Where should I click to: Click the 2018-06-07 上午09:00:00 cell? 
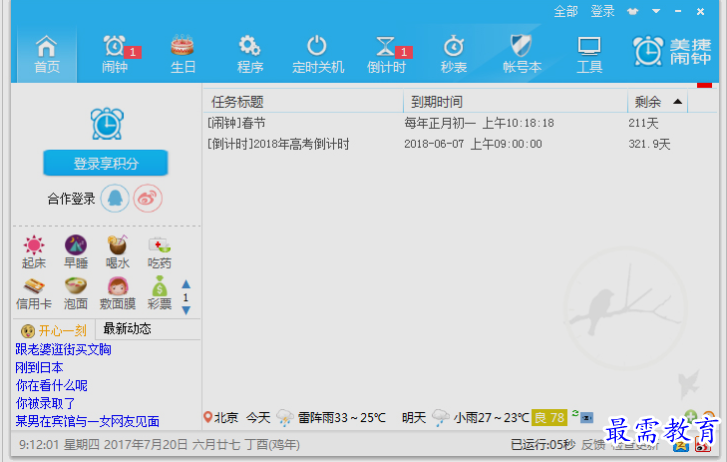[473, 144]
